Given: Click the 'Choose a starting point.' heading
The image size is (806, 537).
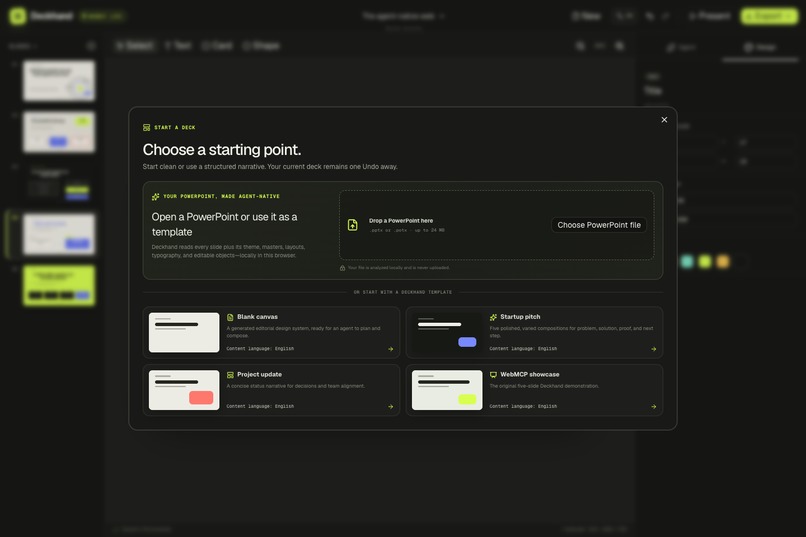Looking at the screenshot, I should pos(222,150).
